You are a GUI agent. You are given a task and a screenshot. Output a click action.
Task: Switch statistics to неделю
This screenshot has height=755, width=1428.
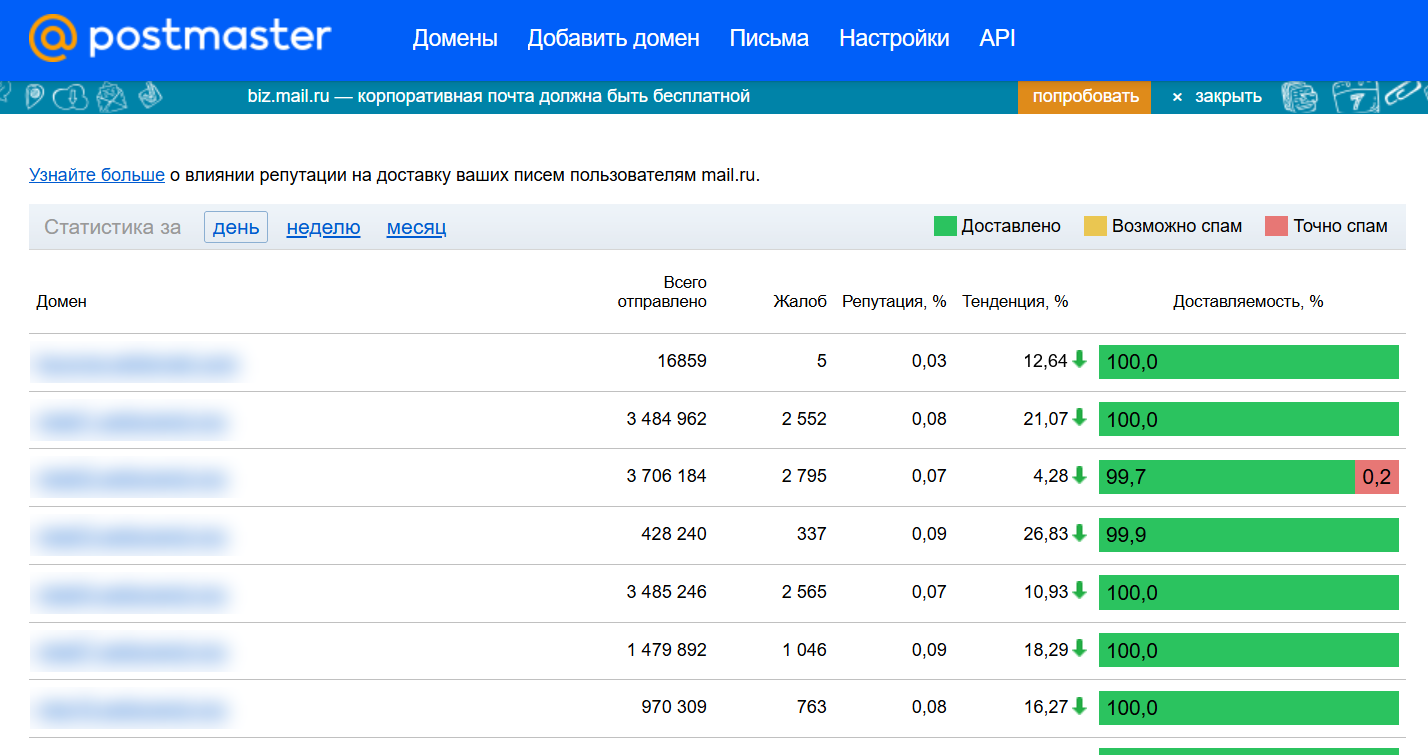coord(323,227)
